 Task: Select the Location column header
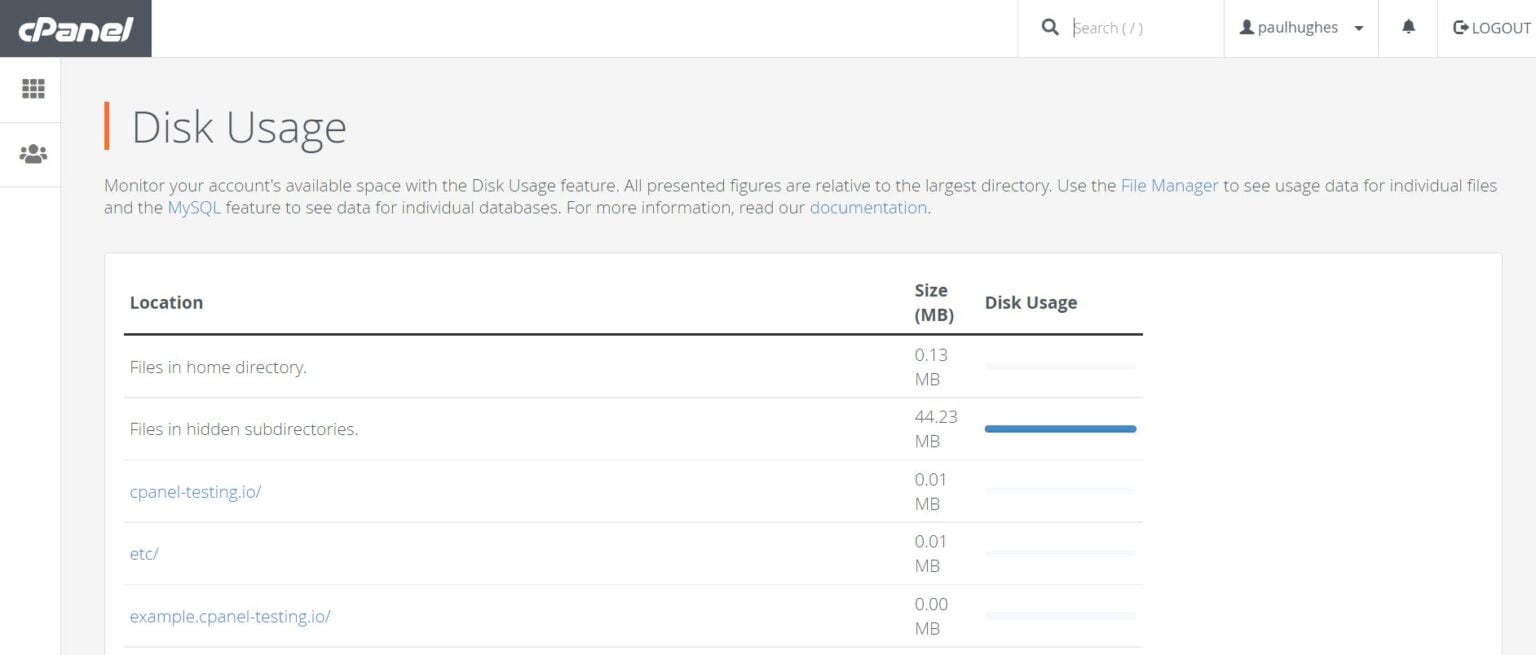point(166,302)
